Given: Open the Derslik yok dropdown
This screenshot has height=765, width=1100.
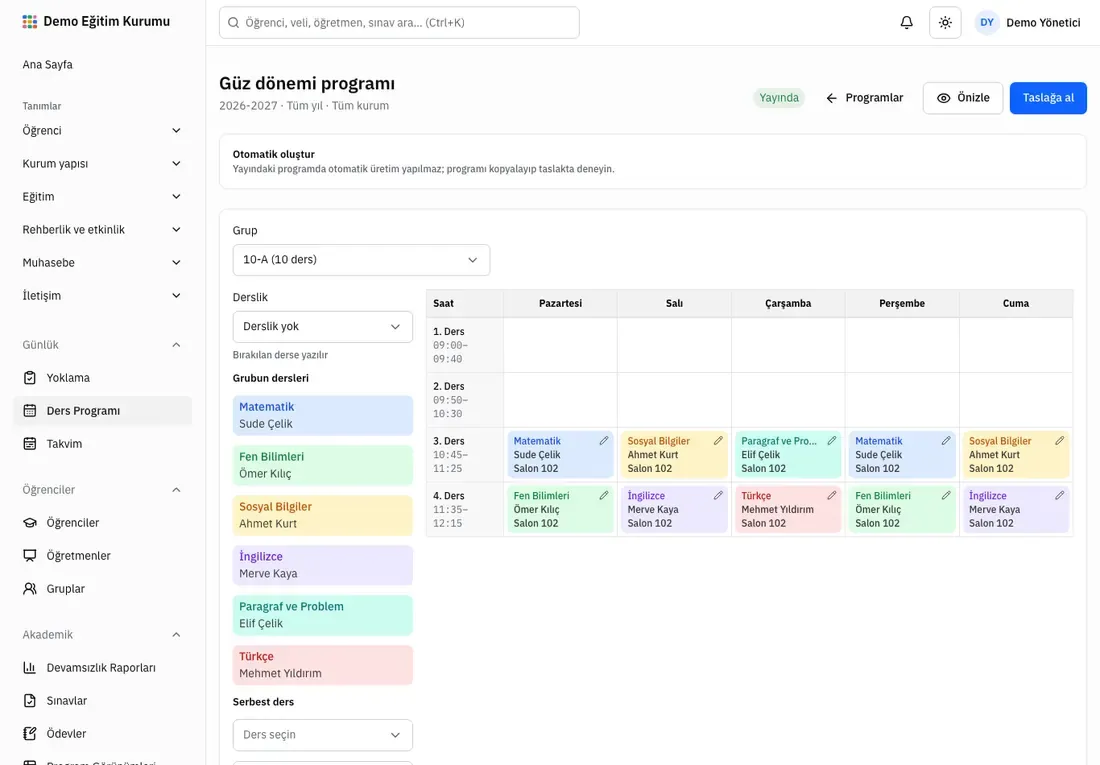Looking at the screenshot, I should click(323, 327).
